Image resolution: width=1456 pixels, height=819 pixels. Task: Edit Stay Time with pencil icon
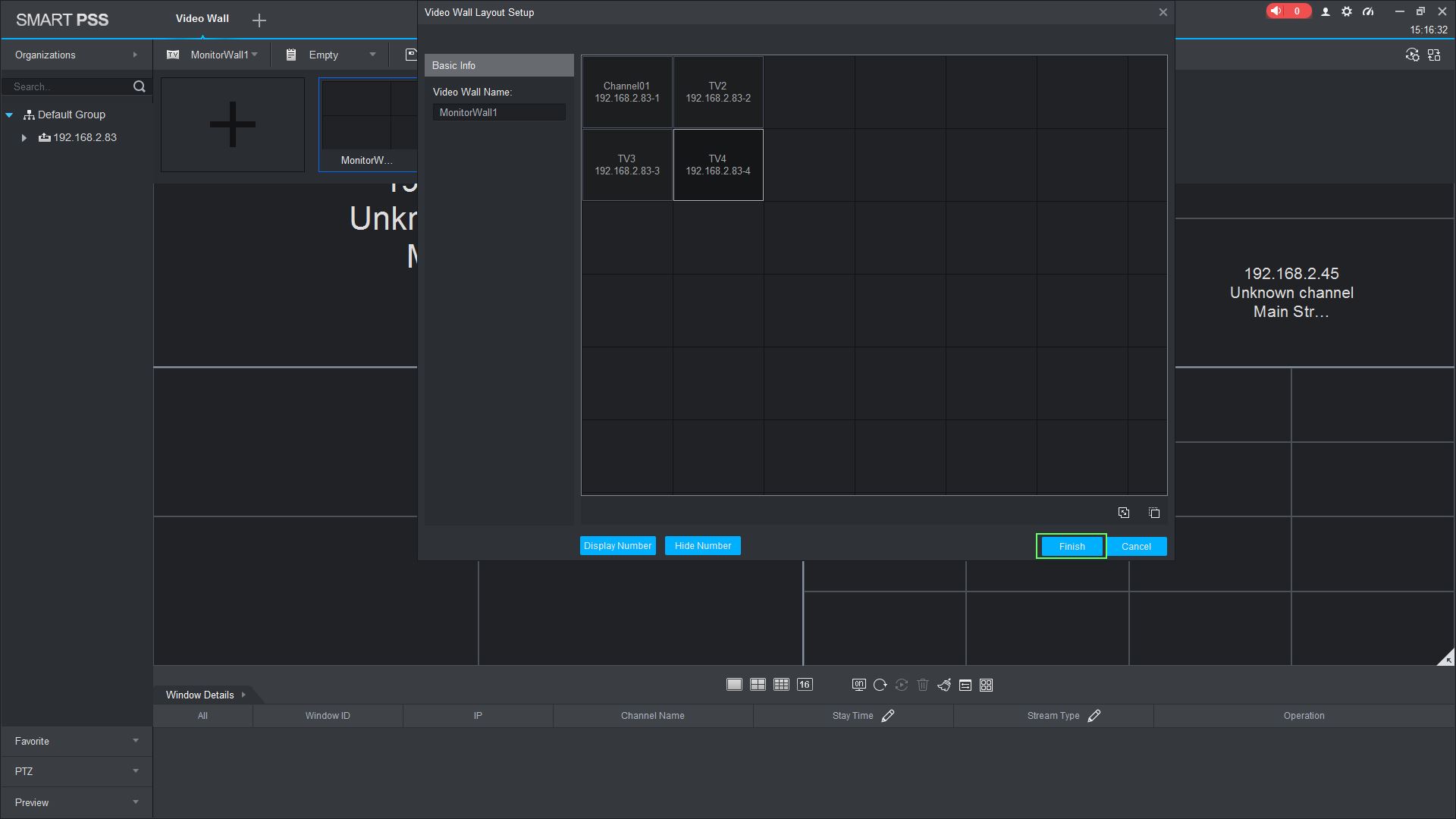tap(888, 716)
